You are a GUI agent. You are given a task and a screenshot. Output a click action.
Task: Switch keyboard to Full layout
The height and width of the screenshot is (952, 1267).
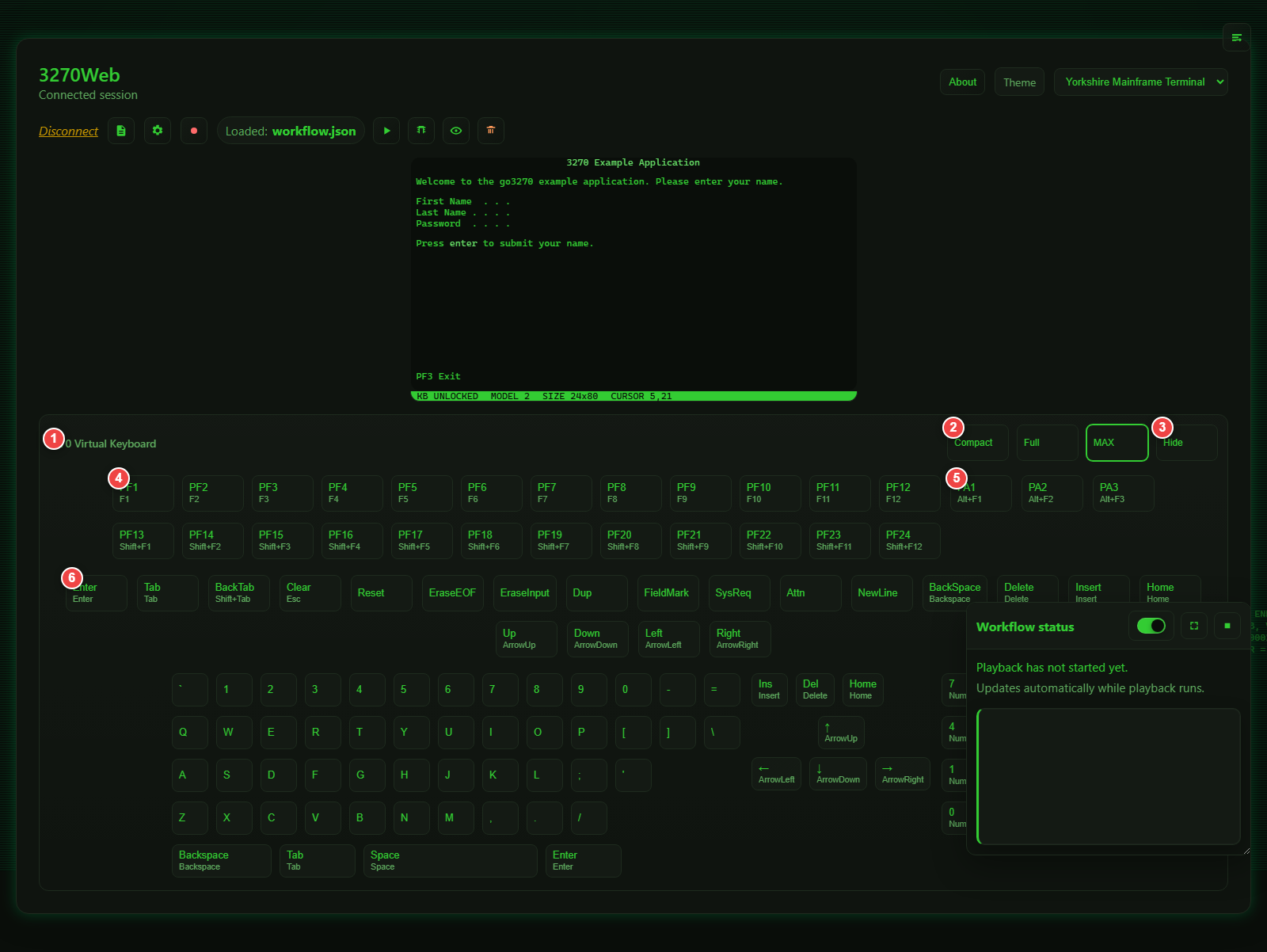pyautogui.click(x=1046, y=443)
